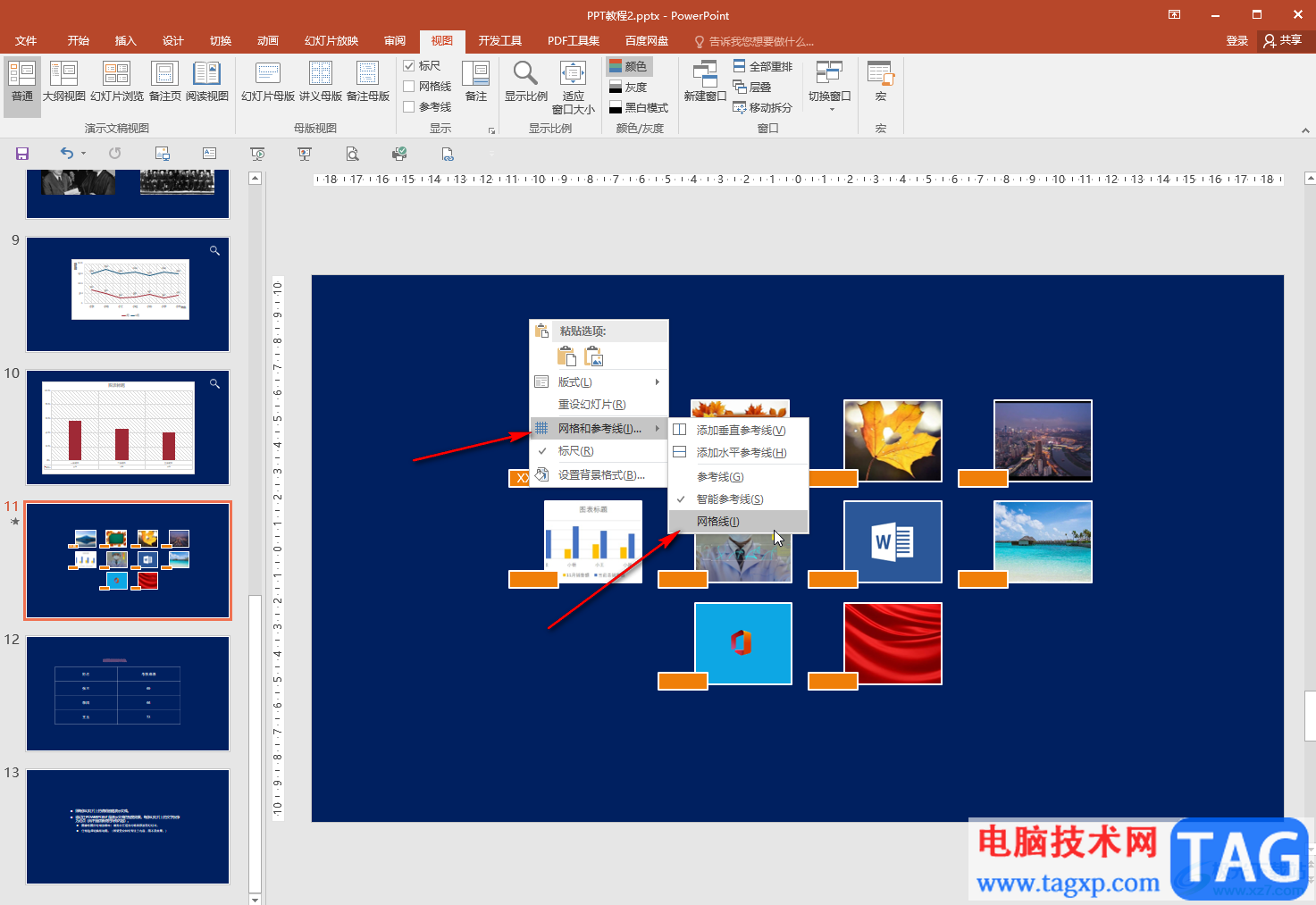Start slideshow from beginning icon
This screenshot has width=1316, height=905.
coord(257,154)
